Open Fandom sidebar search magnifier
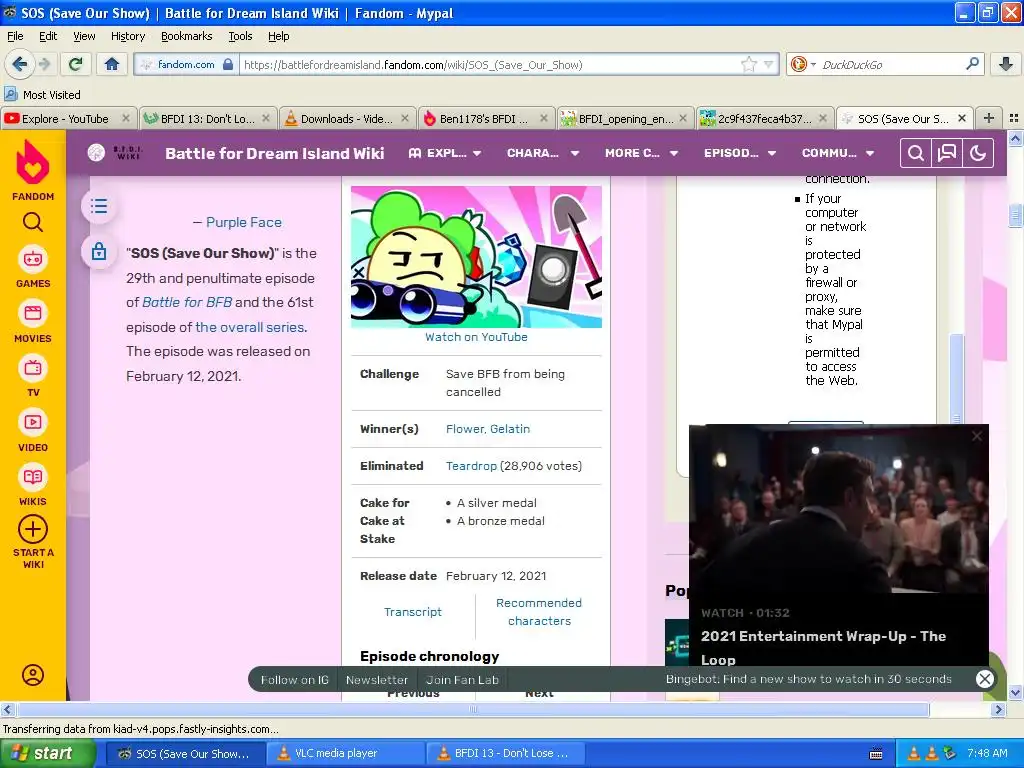This screenshot has width=1024, height=768. coord(33,223)
